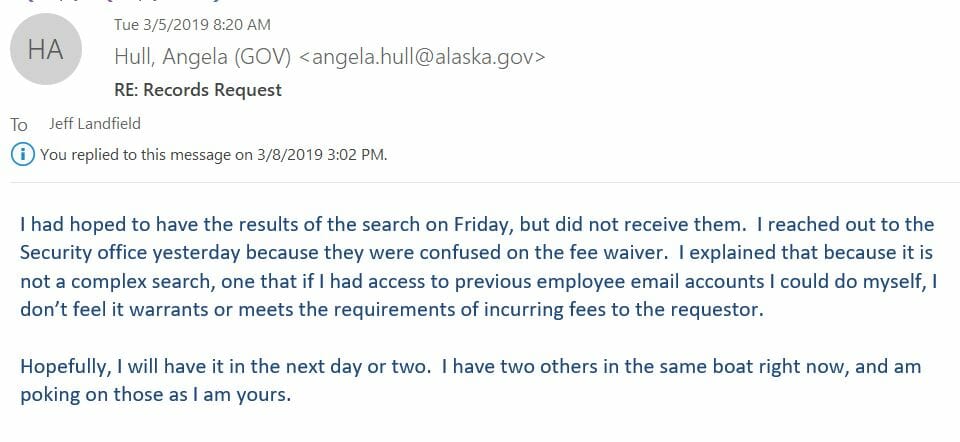The height and width of the screenshot is (442, 960).
Task: Click the angela.hull@alaska.gov email address
Action: pos(422,57)
